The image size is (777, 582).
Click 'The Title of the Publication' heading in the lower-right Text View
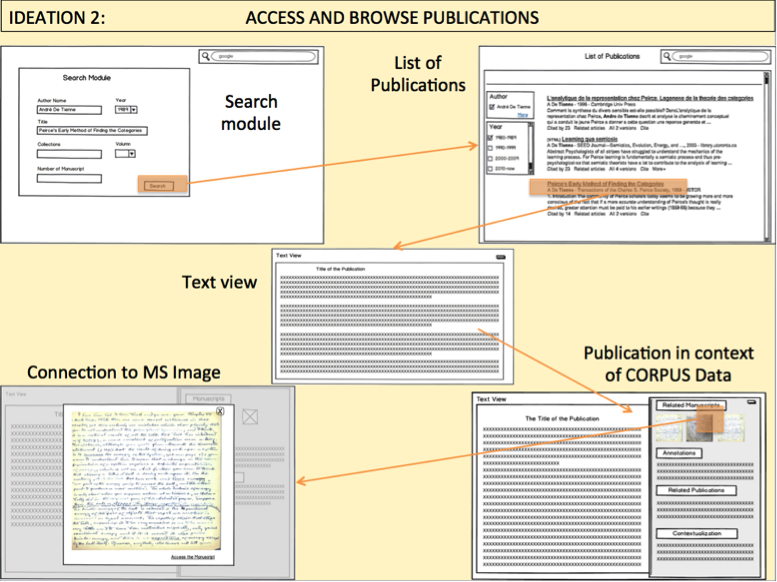(562, 418)
